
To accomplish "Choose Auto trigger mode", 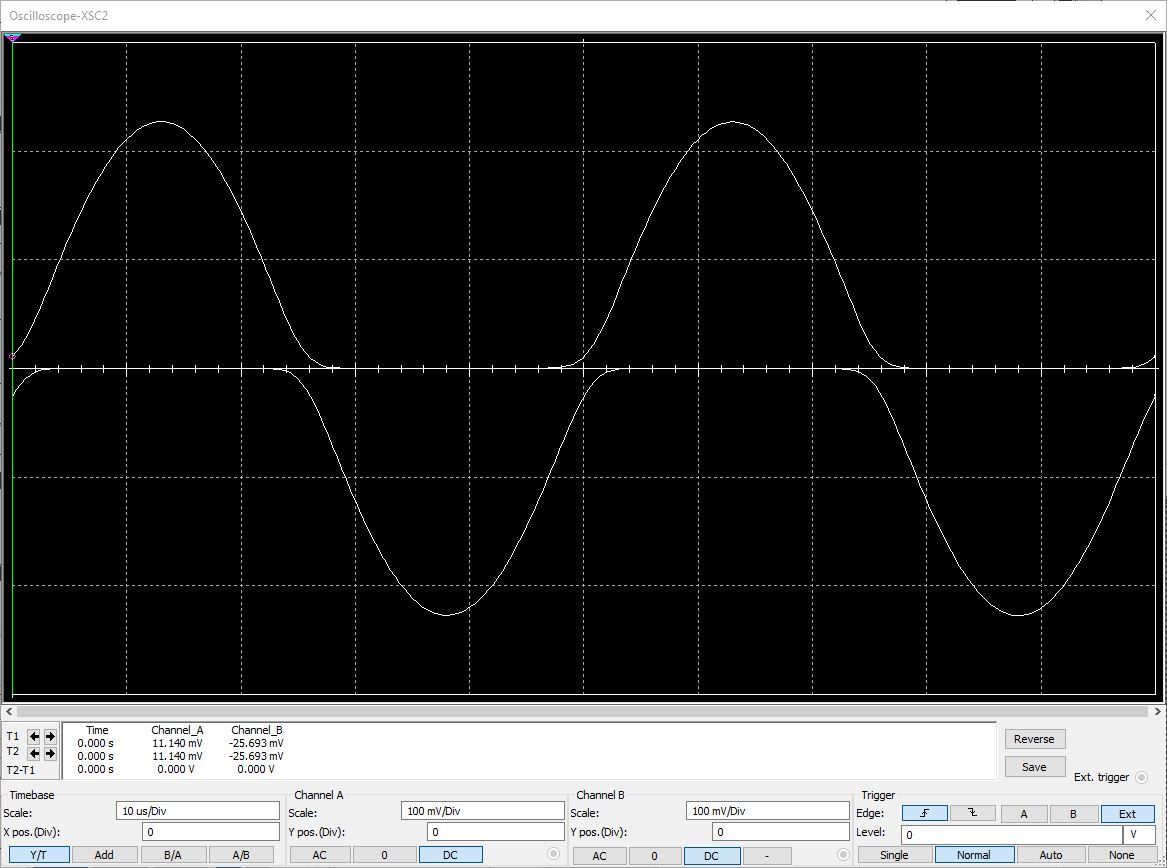I will pos(1051,855).
